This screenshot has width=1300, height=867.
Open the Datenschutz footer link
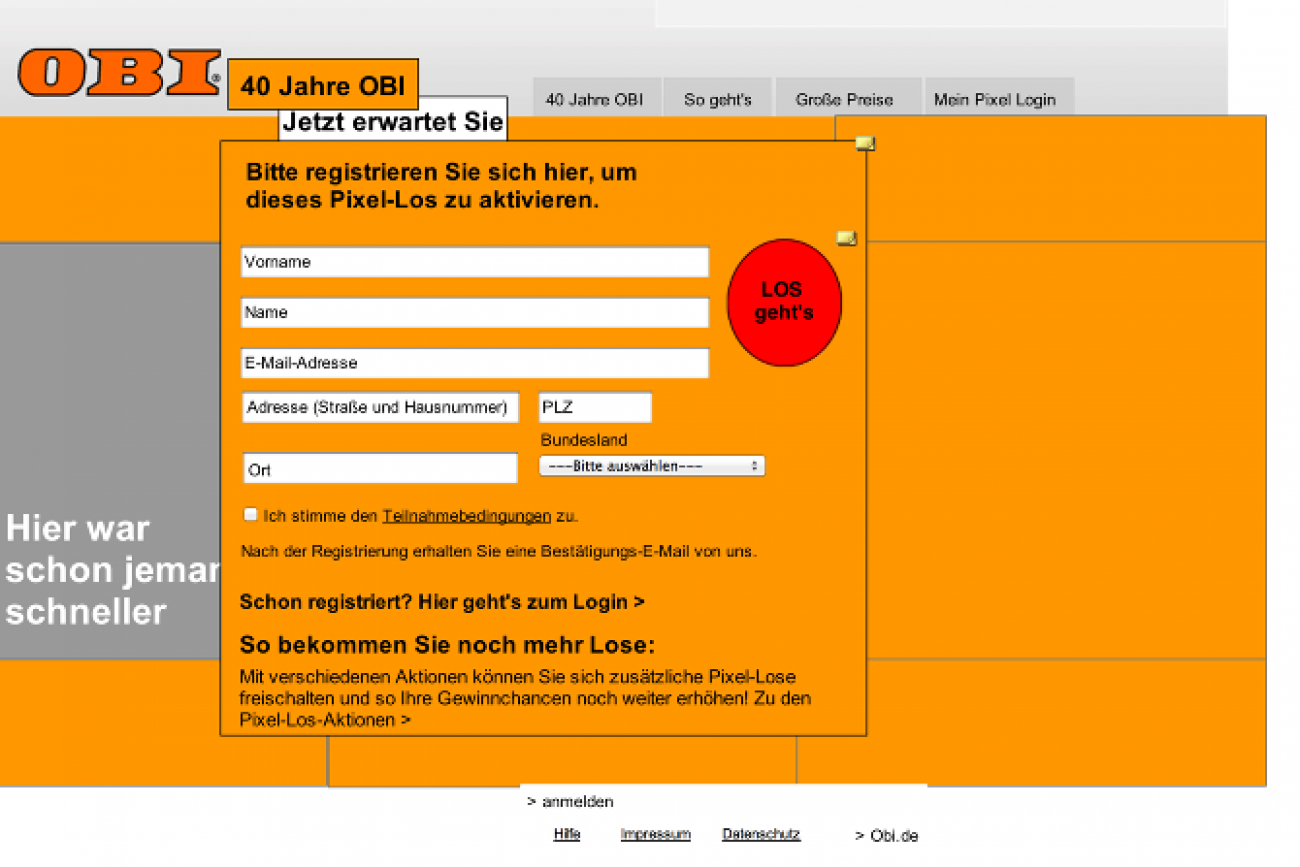(x=760, y=834)
